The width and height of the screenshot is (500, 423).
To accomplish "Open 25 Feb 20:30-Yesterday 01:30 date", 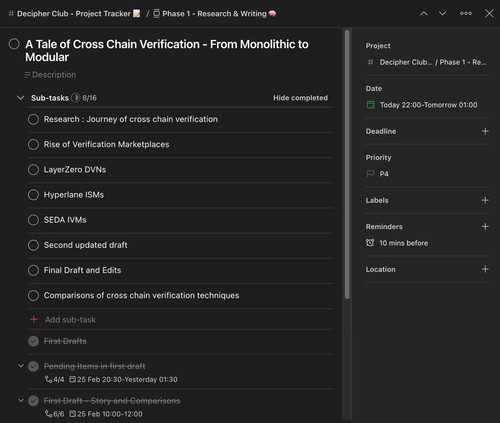I will pos(123,380).
